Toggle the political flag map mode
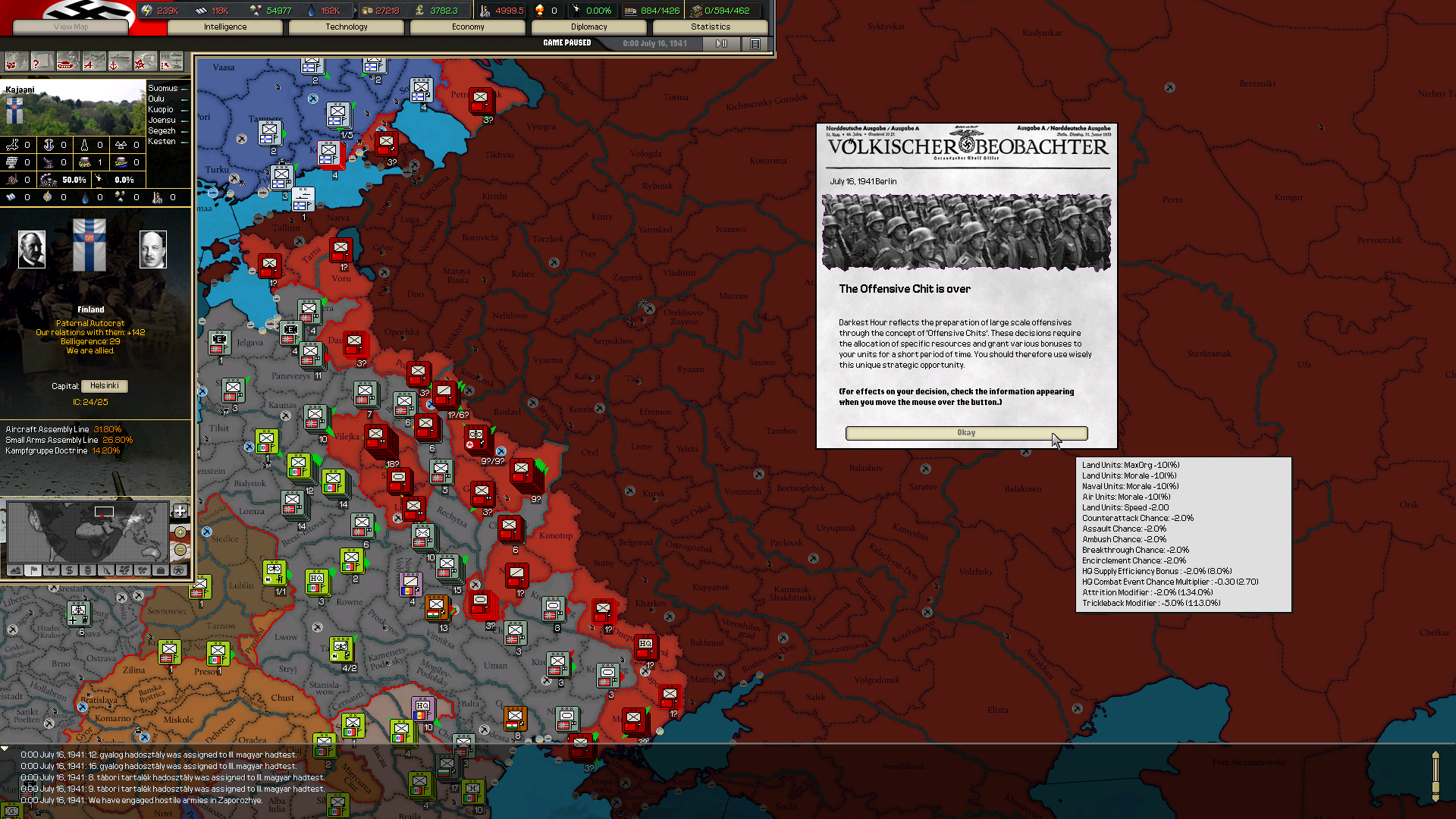Image resolution: width=1456 pixels, height=819 pixels. point(33,570)
